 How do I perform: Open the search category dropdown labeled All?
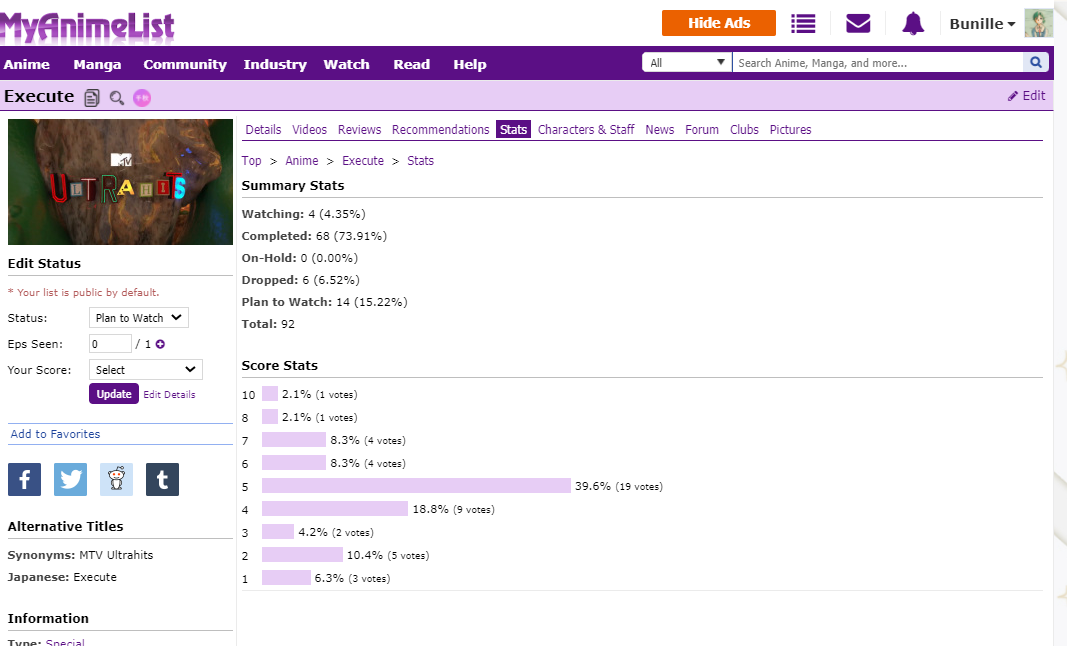687,63
